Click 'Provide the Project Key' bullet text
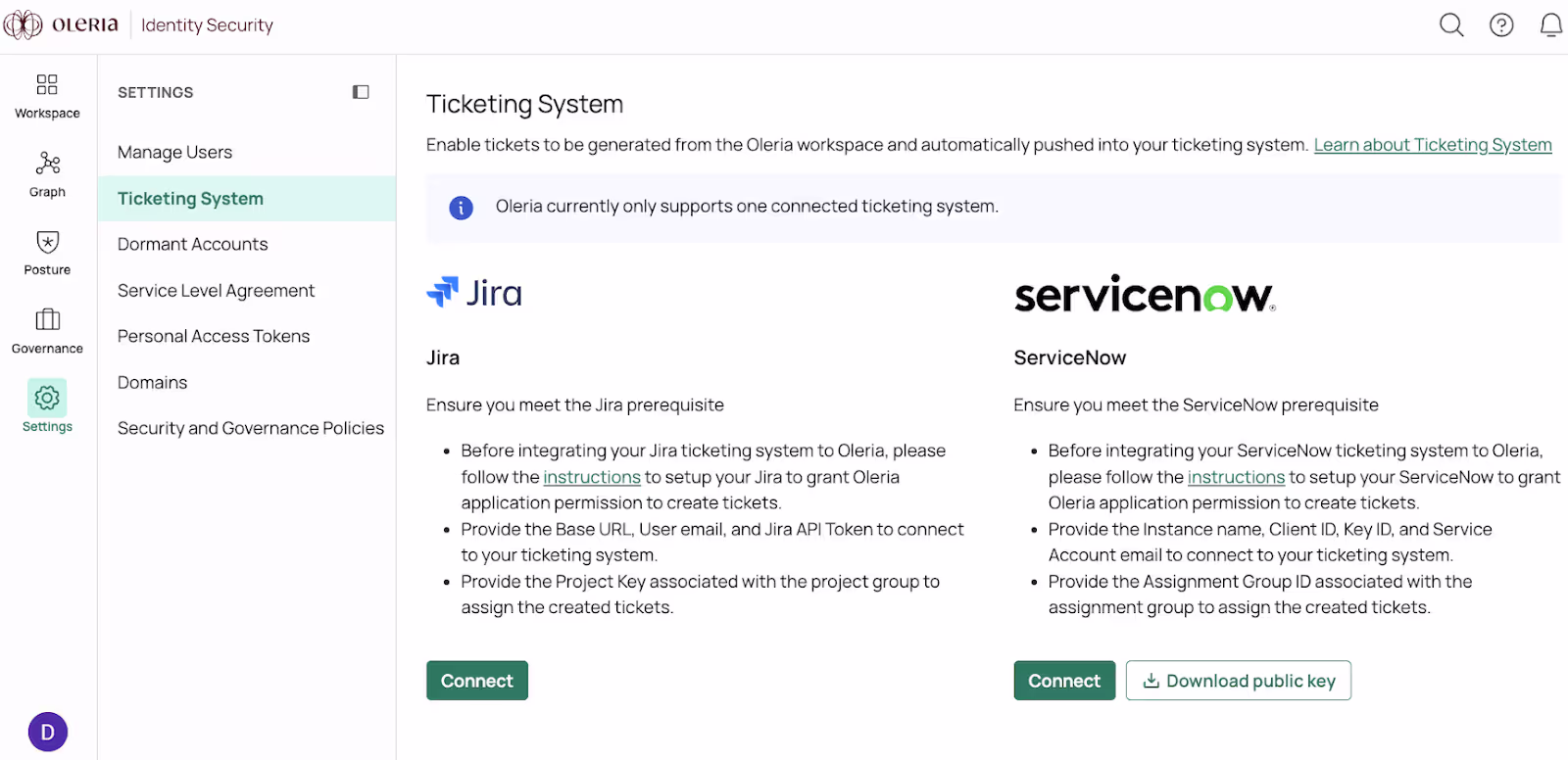Viewport: 1568px width, 760px height. 701,594
